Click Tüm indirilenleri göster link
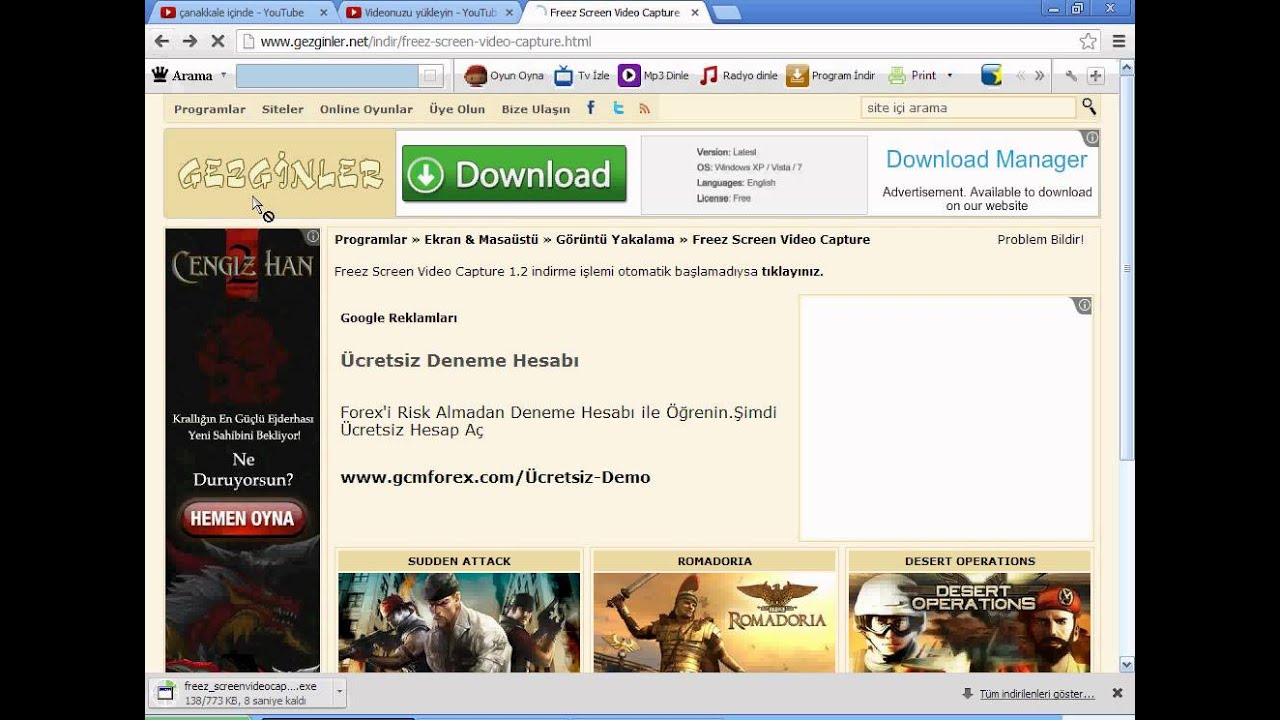The height and width of the screenshot is (720, 1280). pos(1036,693)
